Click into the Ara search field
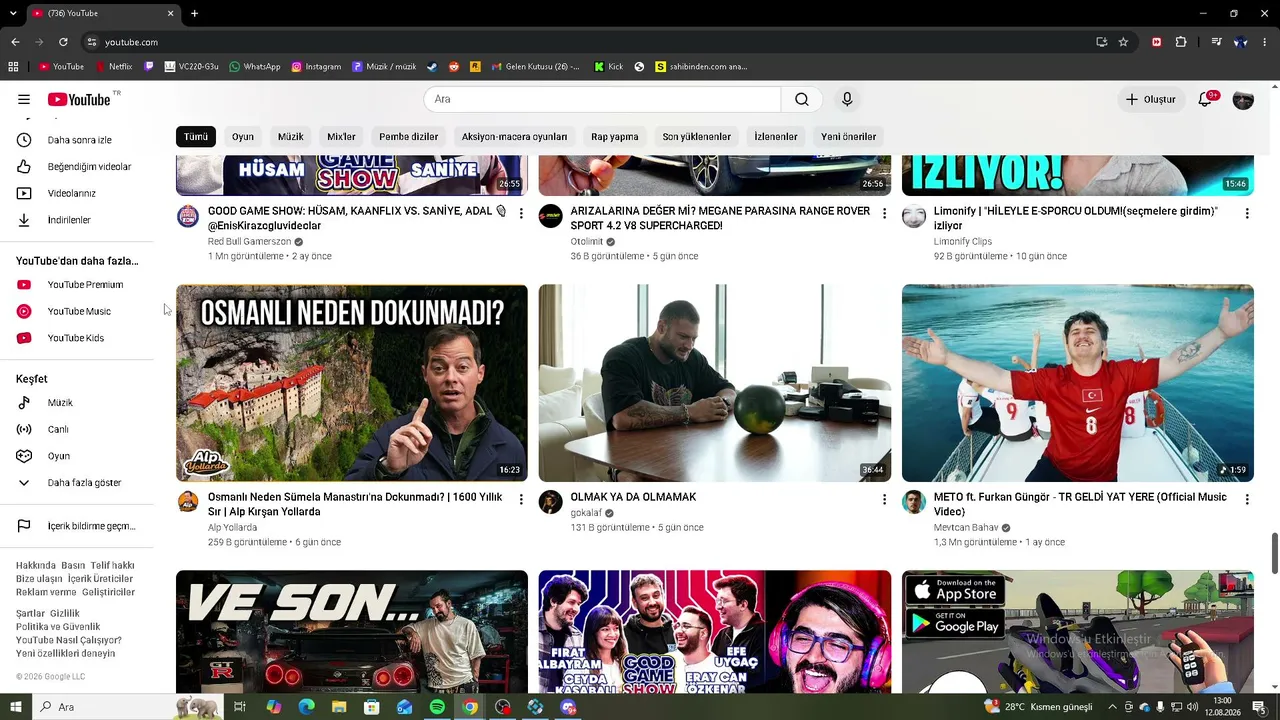 point(602,99)
